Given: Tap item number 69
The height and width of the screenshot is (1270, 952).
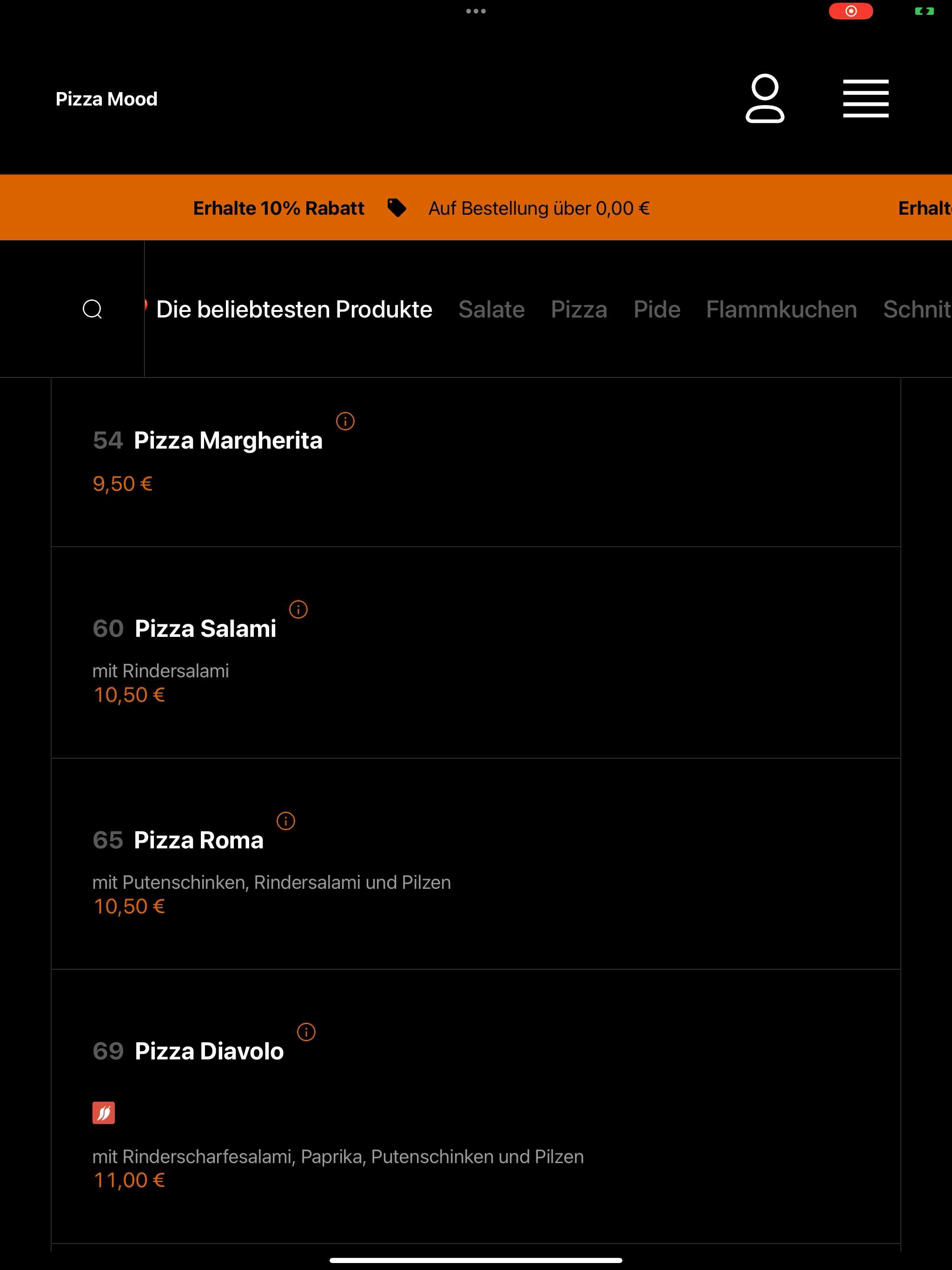Looking at the screenshot, I should pyautogui.click(x=108, y=1051).
